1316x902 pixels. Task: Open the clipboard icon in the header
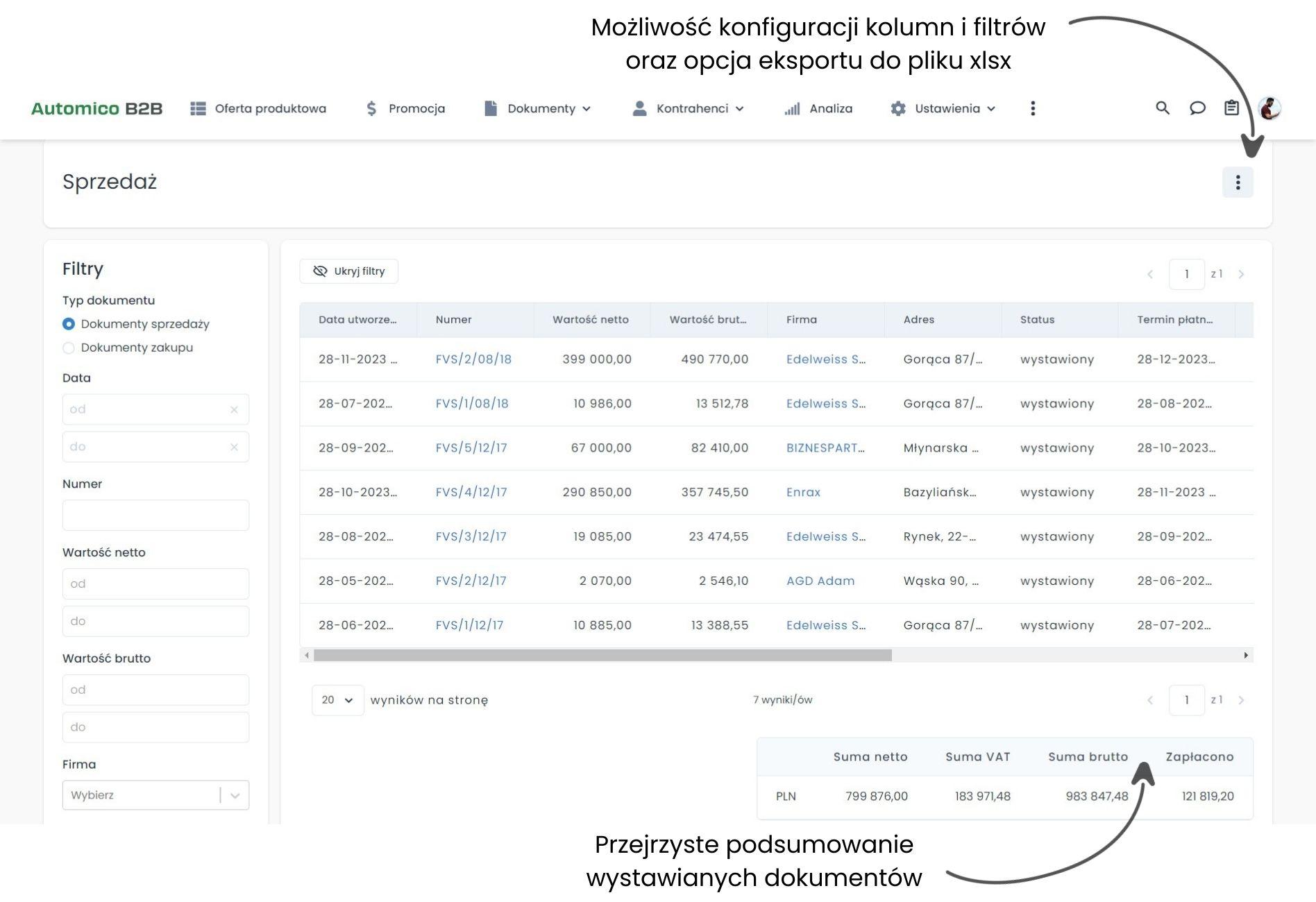(x=1231, y=108)
